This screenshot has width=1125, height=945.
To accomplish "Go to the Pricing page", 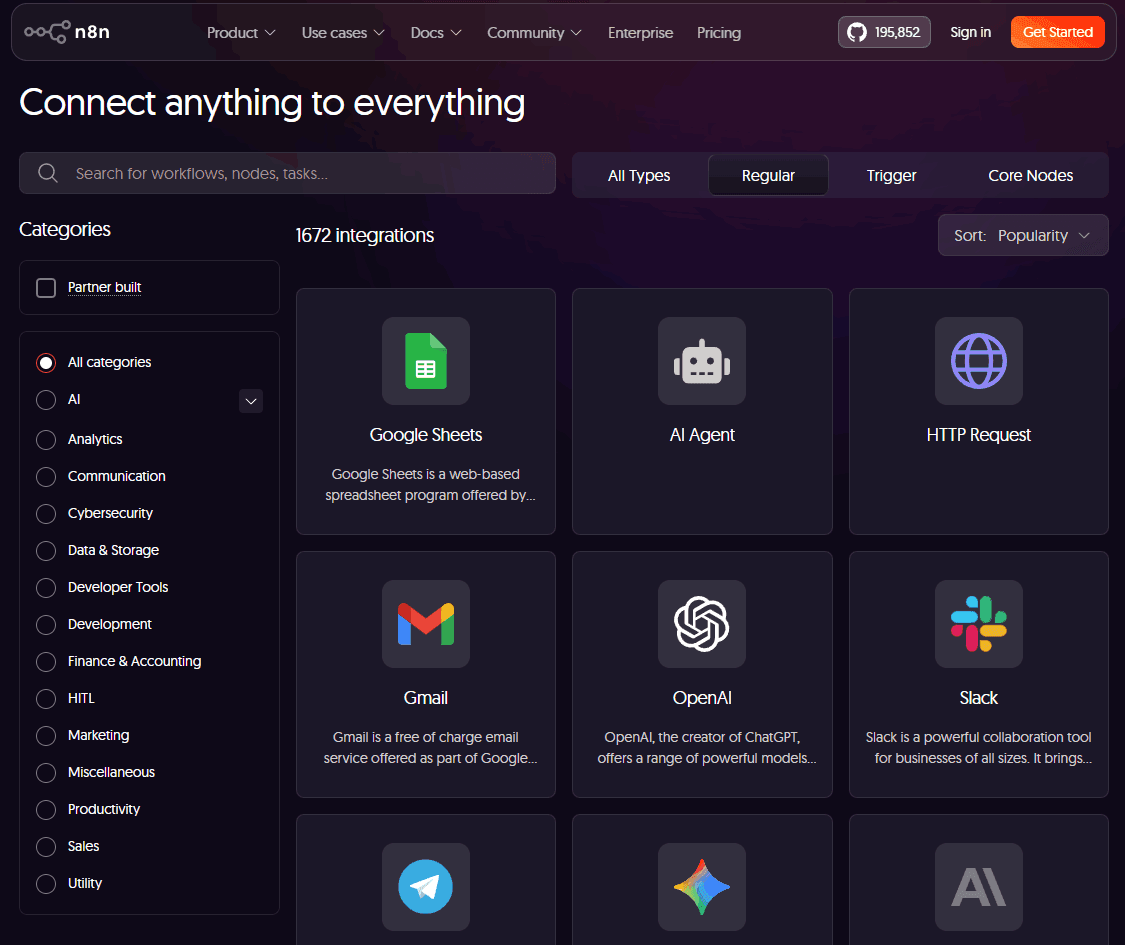I will point(719,33).
